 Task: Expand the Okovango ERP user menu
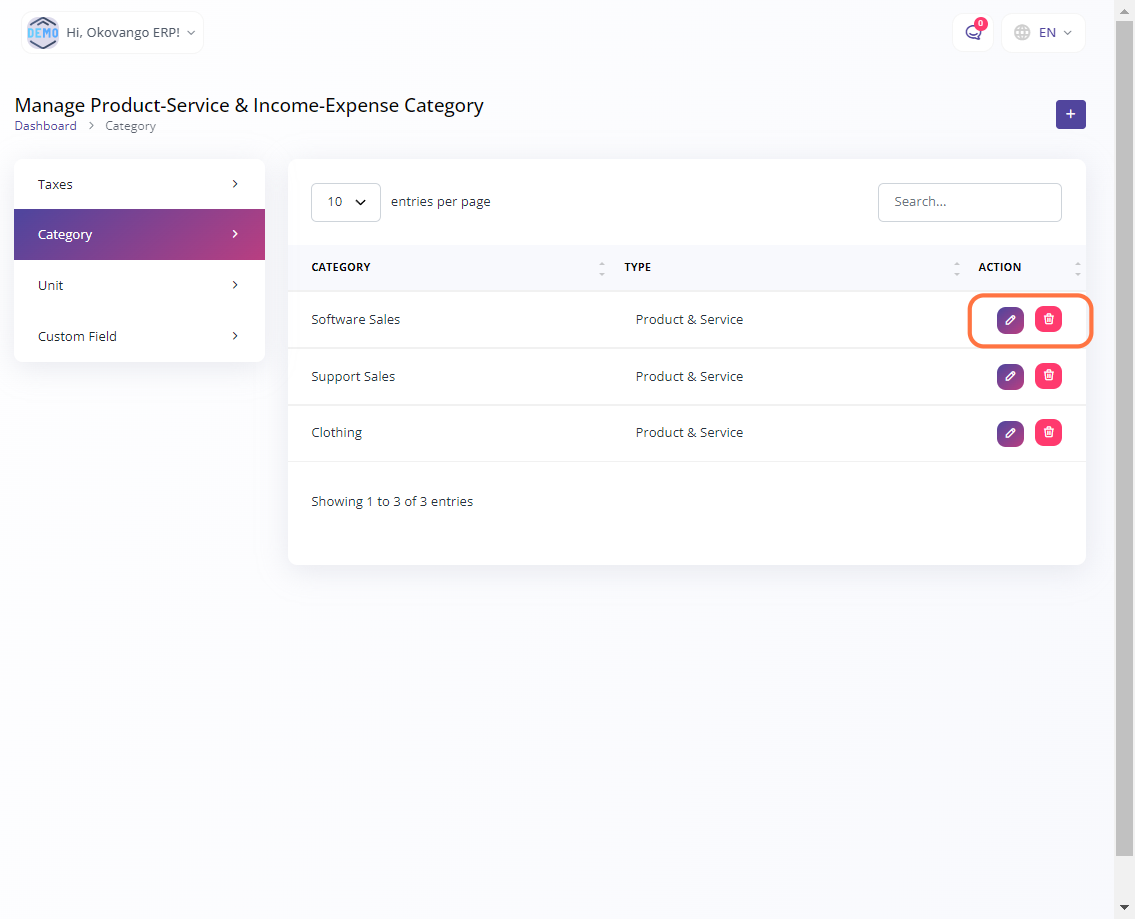tap(112, 33)
